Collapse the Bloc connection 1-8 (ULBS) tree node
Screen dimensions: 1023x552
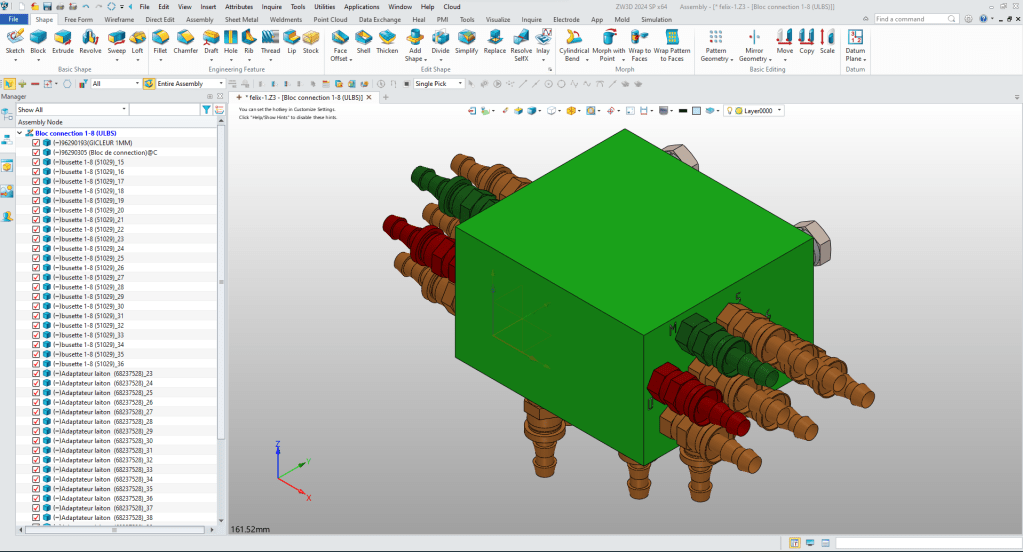click(x=20, y=132)
